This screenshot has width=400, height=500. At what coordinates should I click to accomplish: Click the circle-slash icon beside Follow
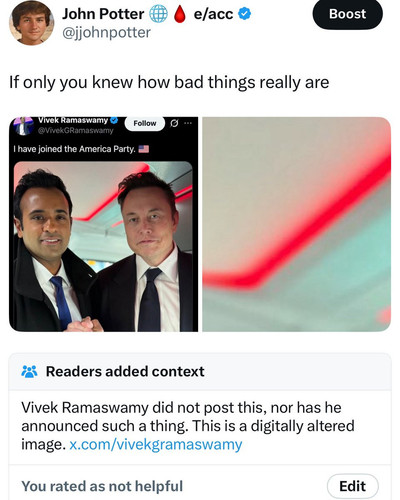(x=174, y=123)
